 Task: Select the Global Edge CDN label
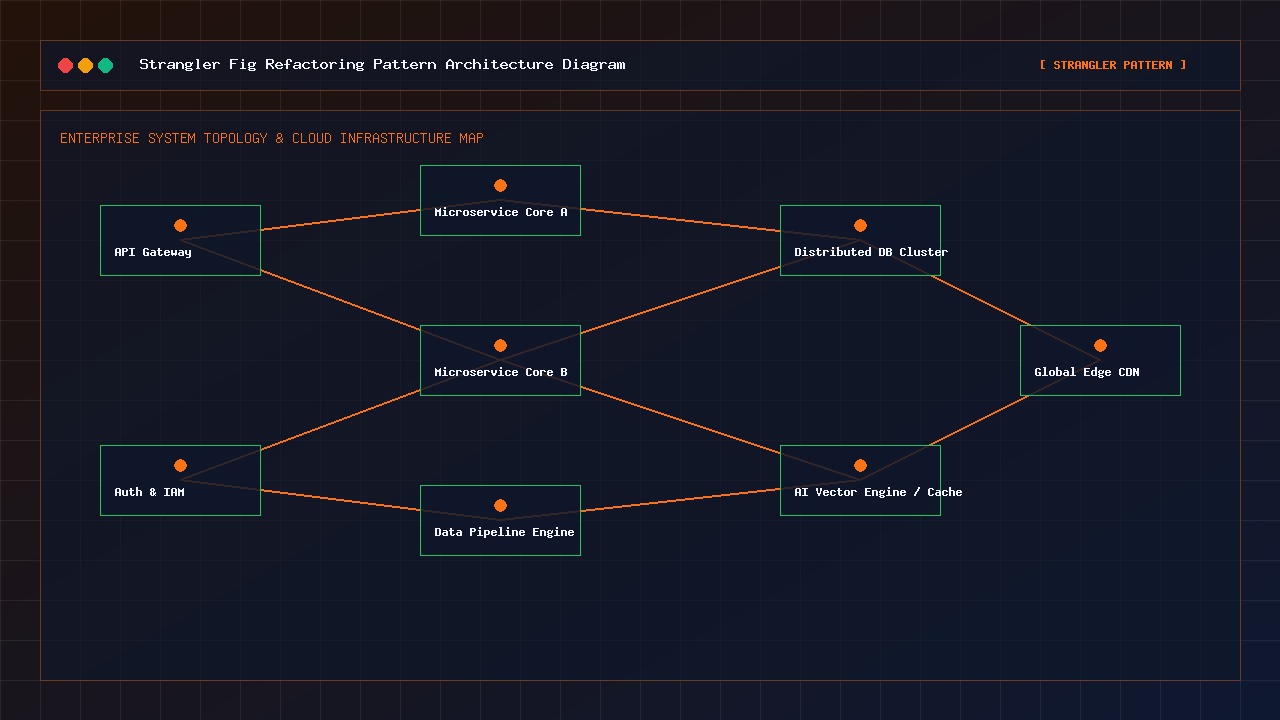click(1087, 372)
